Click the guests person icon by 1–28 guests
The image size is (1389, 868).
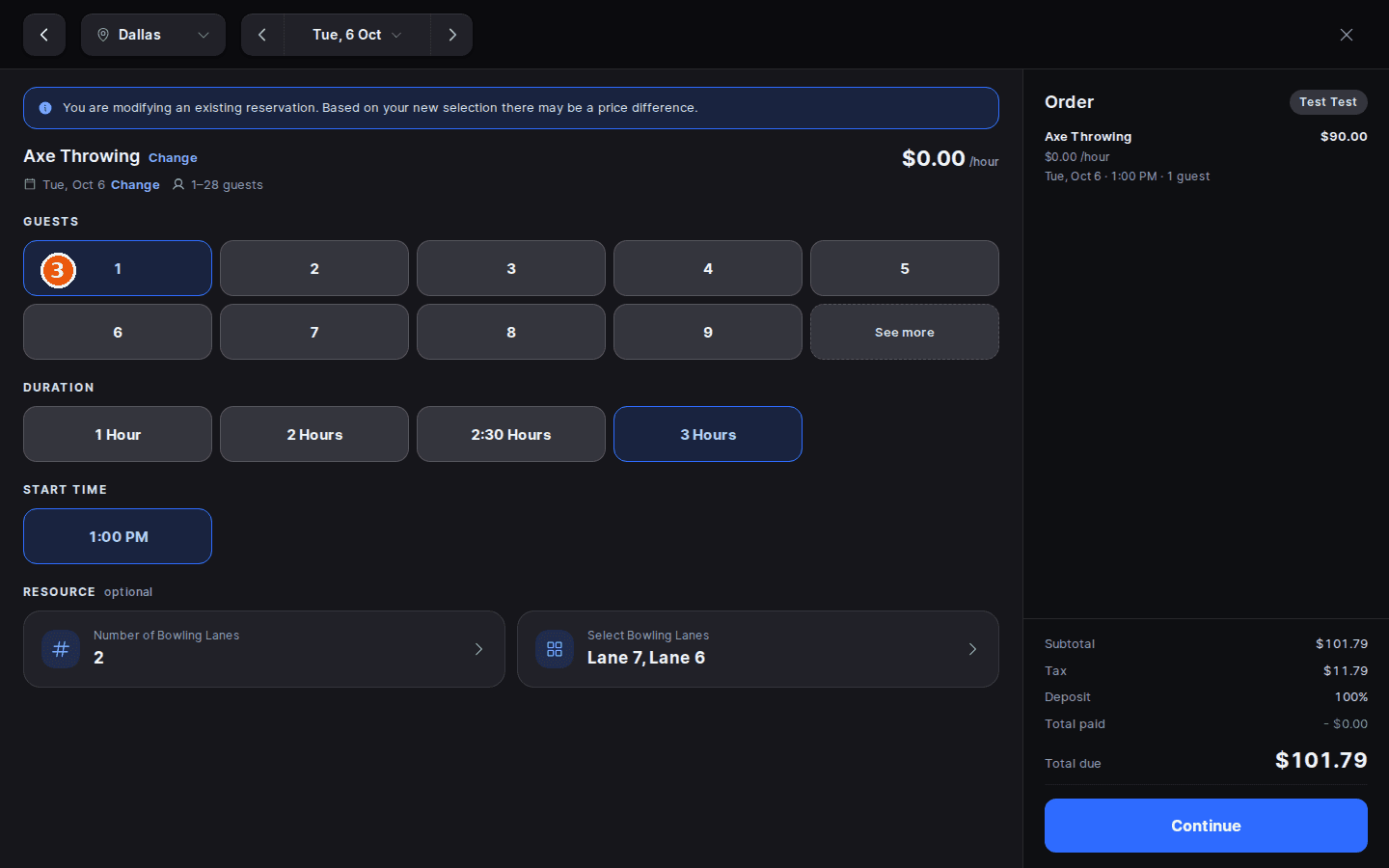pos(178,184)
